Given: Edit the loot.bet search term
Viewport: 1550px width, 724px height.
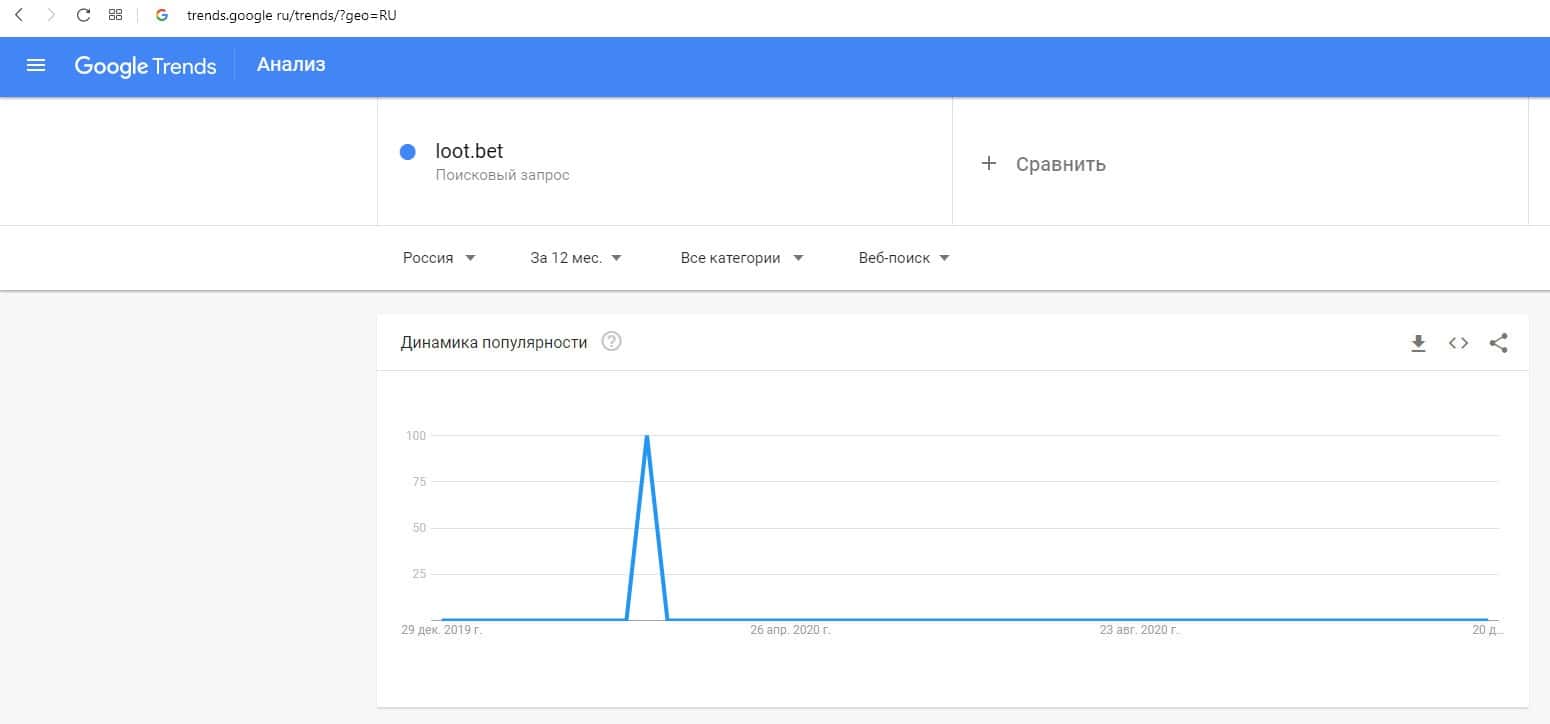Looking at the screenshot, I should [x=470, y=152].
